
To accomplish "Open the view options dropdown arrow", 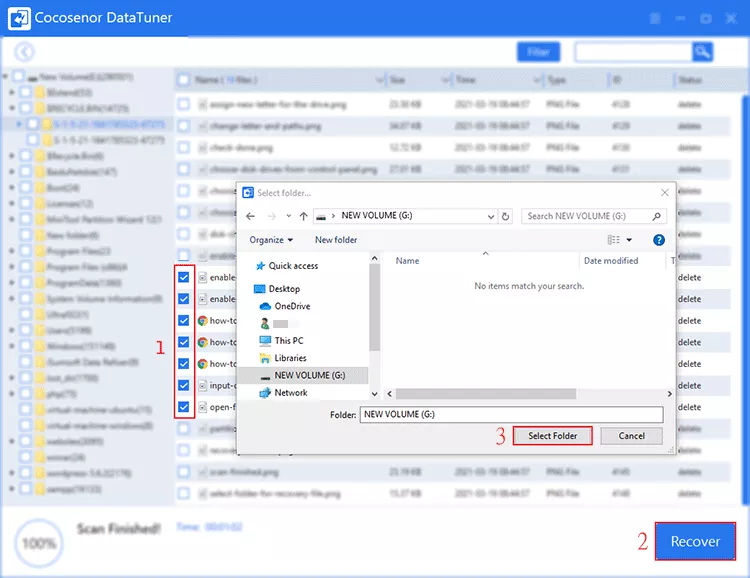I will 629,240.
